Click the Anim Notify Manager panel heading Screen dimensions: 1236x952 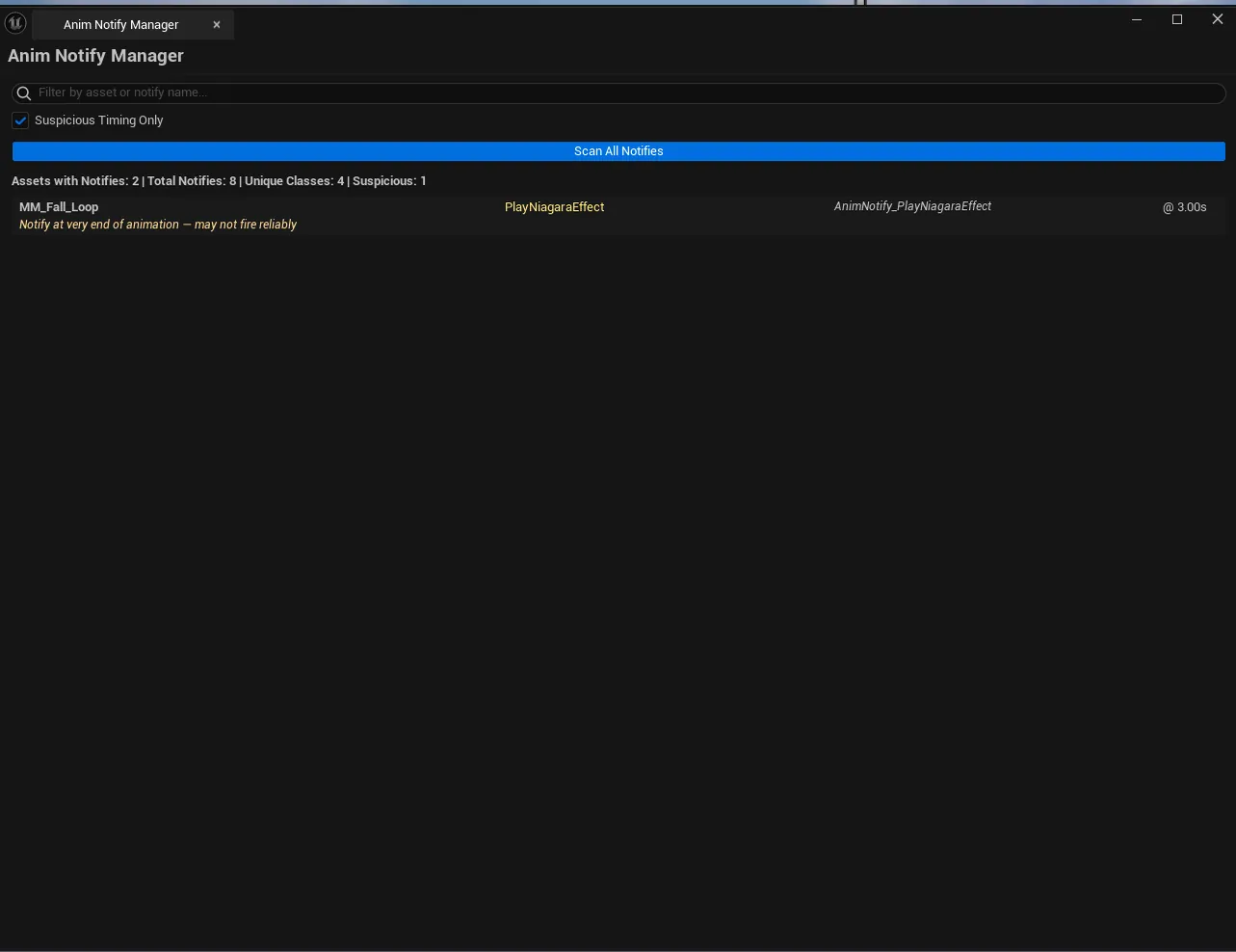(95, 56)
